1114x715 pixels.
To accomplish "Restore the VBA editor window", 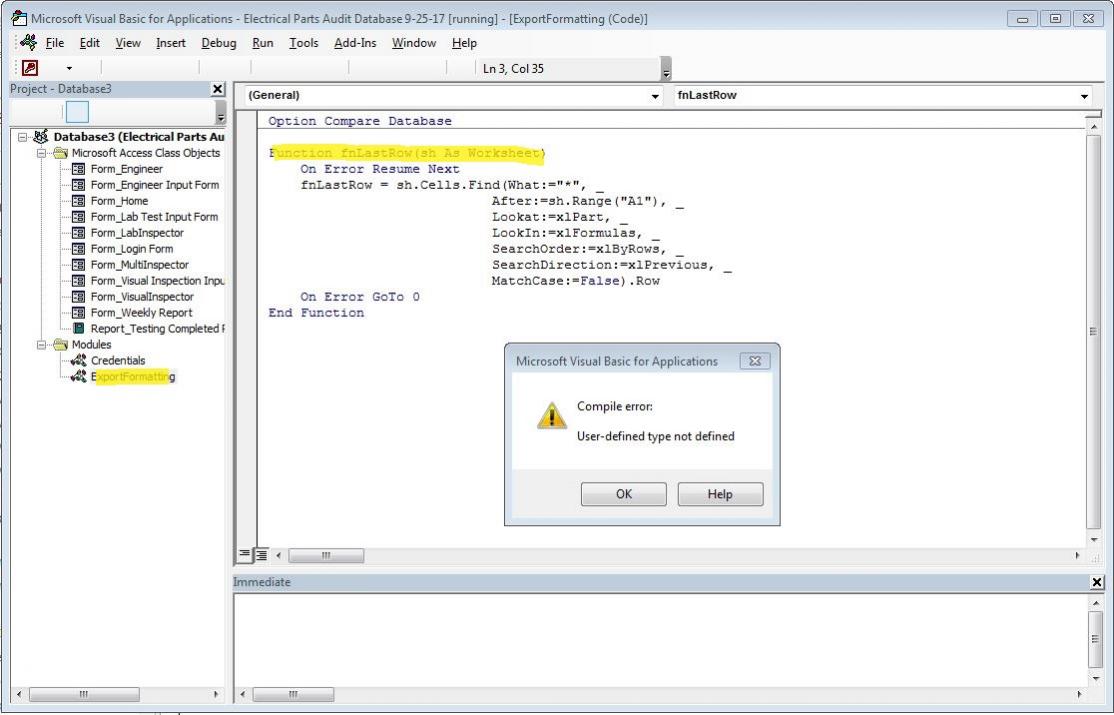I will tap(1055, 19).
